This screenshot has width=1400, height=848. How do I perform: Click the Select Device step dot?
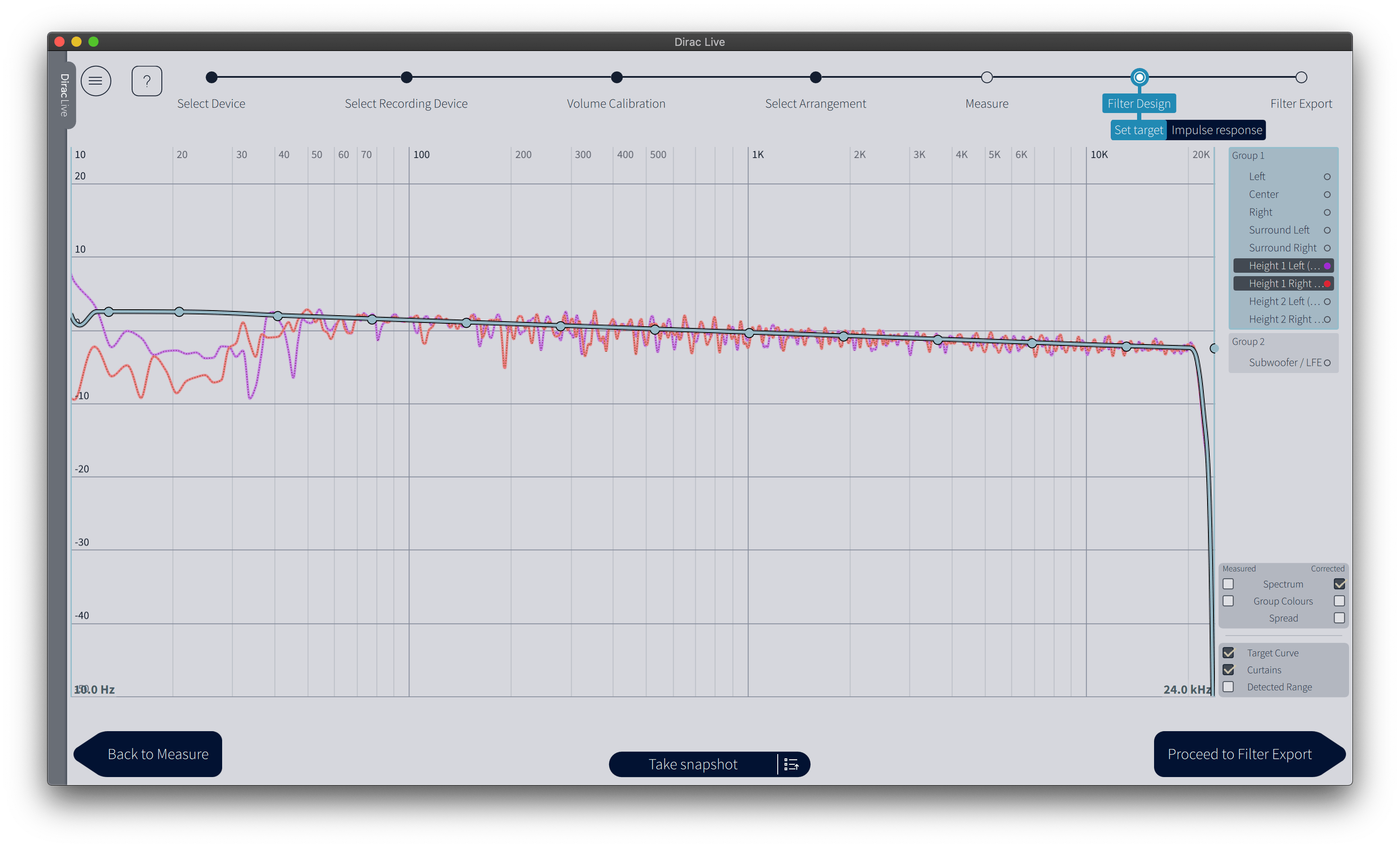[212, 77]
